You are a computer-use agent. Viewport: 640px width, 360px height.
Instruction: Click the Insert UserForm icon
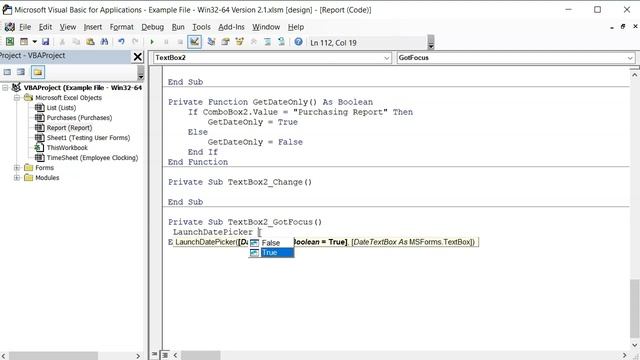coord(24,42)
